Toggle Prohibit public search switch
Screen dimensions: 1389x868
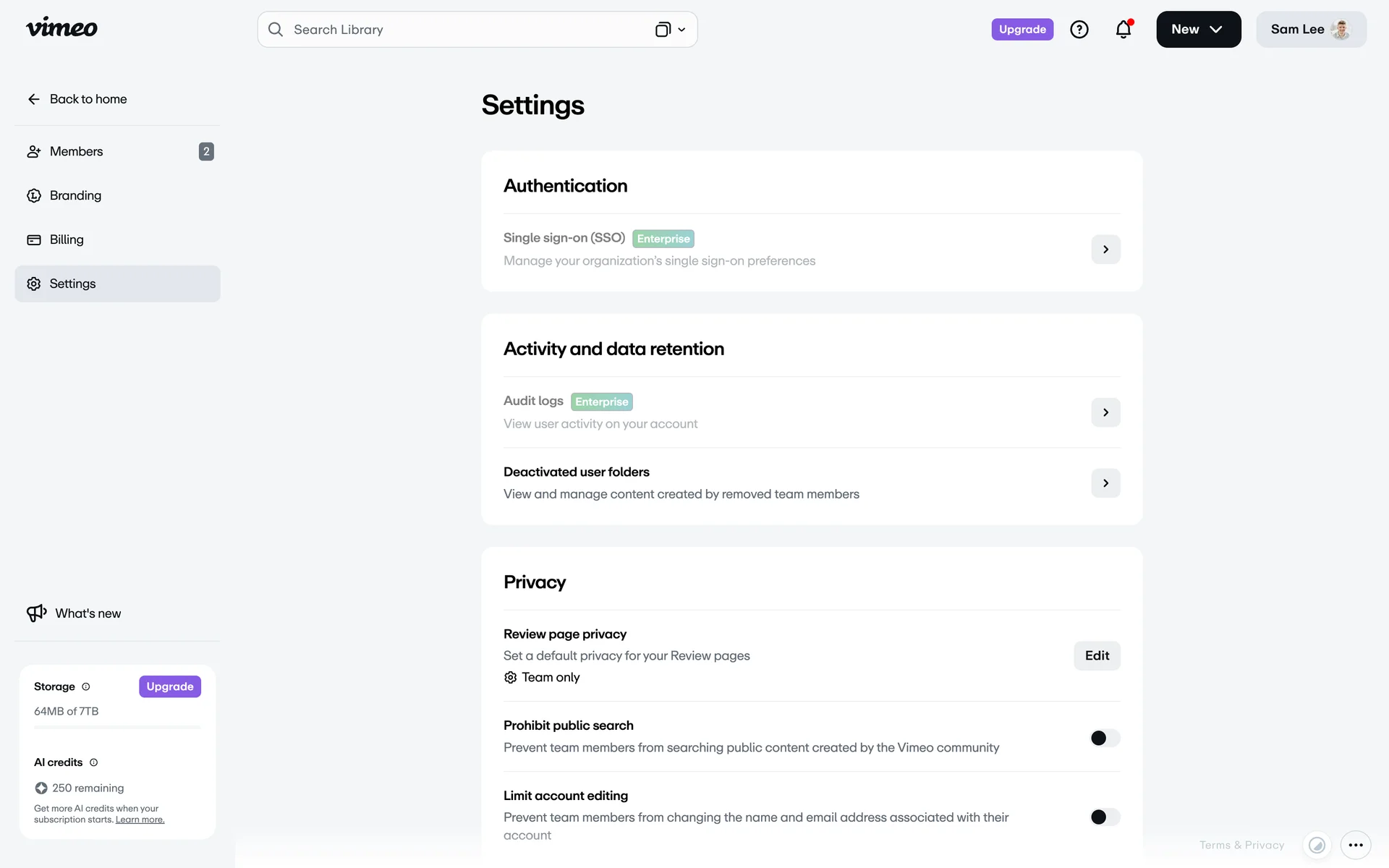click(1105, 738)
